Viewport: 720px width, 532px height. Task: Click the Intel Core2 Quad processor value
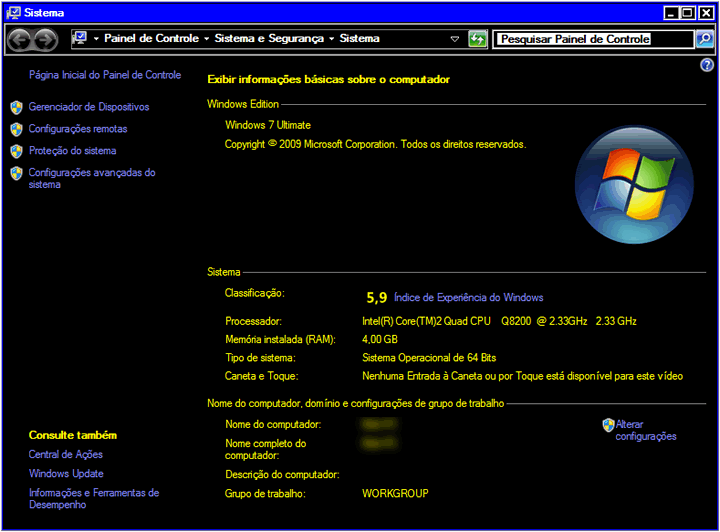click(x=499, y=321)
